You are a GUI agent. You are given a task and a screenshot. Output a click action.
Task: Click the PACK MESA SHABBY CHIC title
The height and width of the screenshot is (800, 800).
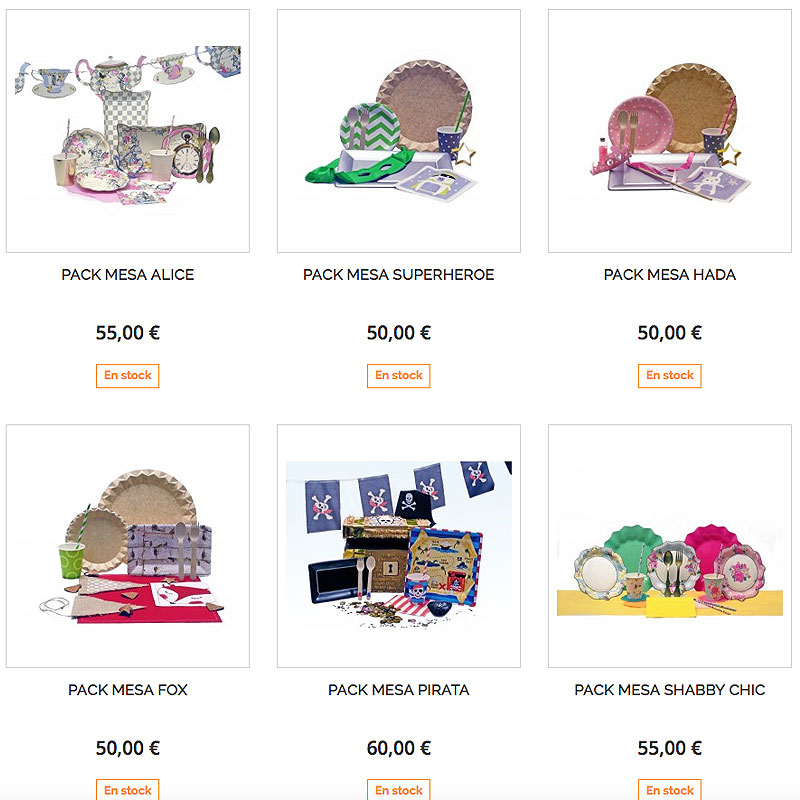pos(669,690)
